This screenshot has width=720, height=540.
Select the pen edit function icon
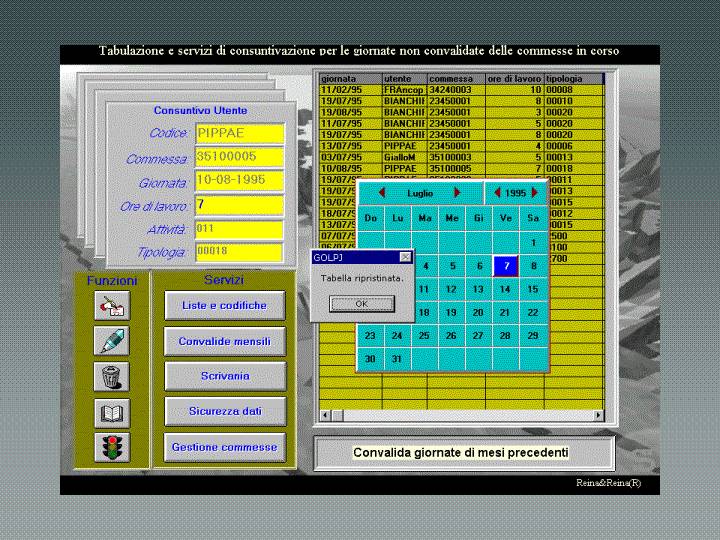pyautogui.click(x=111, y=341)
